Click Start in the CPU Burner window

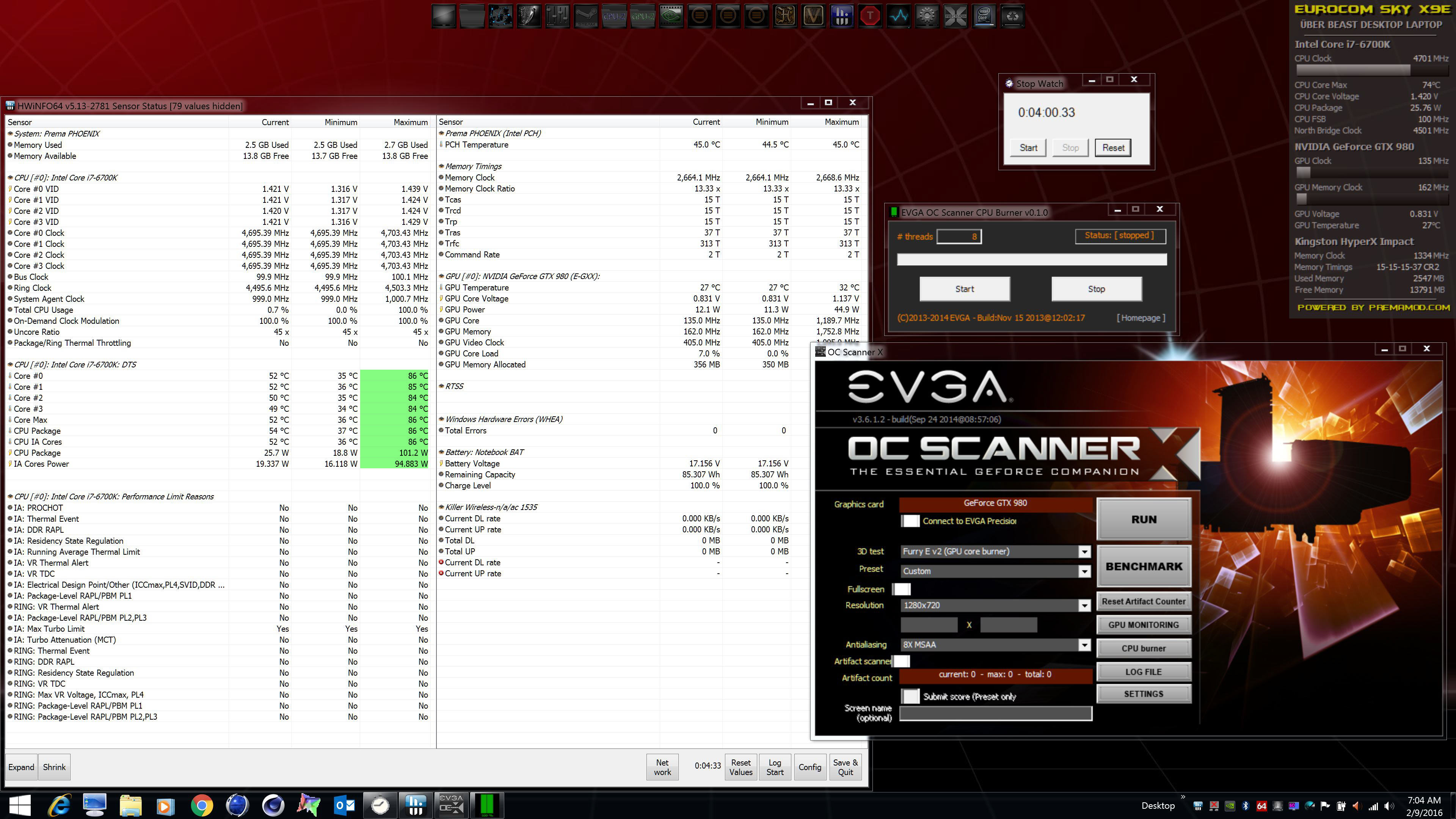click(x=965, y=289)
